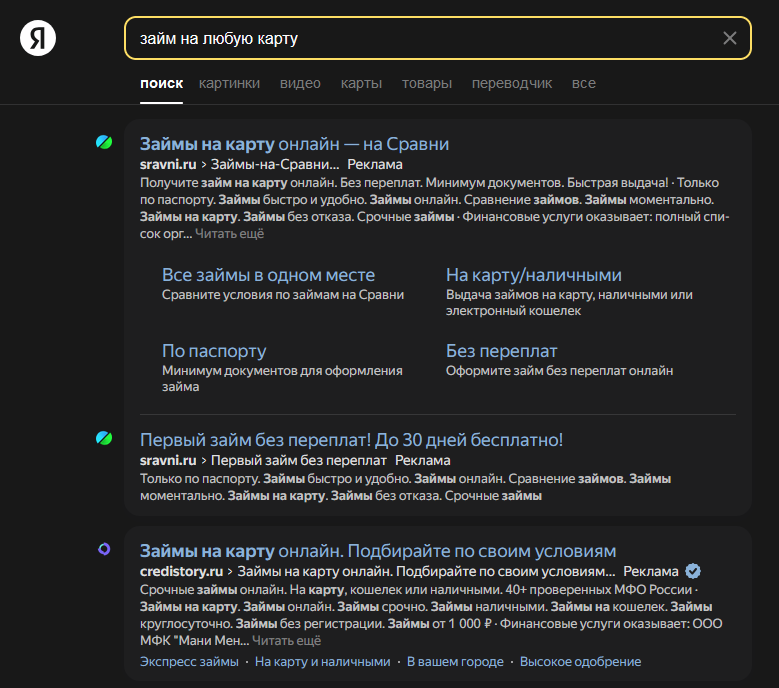Stay on the 'поиск' tab
779x688 pixels.
[x=161, y=83]
